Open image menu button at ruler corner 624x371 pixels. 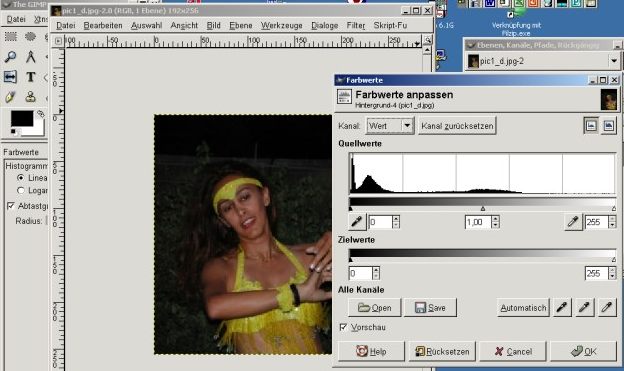tap(58, 41)
